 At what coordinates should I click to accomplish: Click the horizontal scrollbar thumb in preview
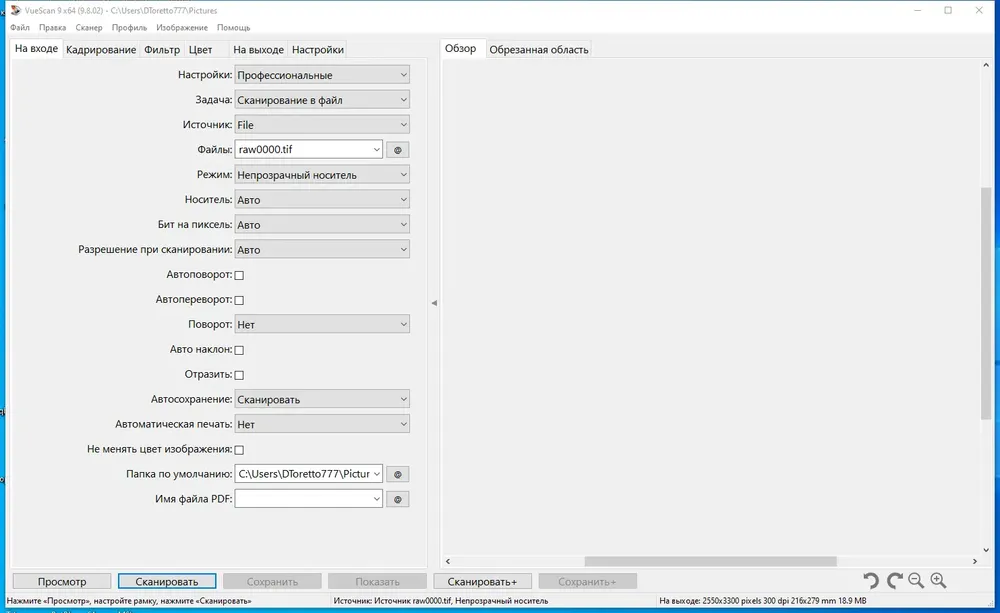[710, 561]
